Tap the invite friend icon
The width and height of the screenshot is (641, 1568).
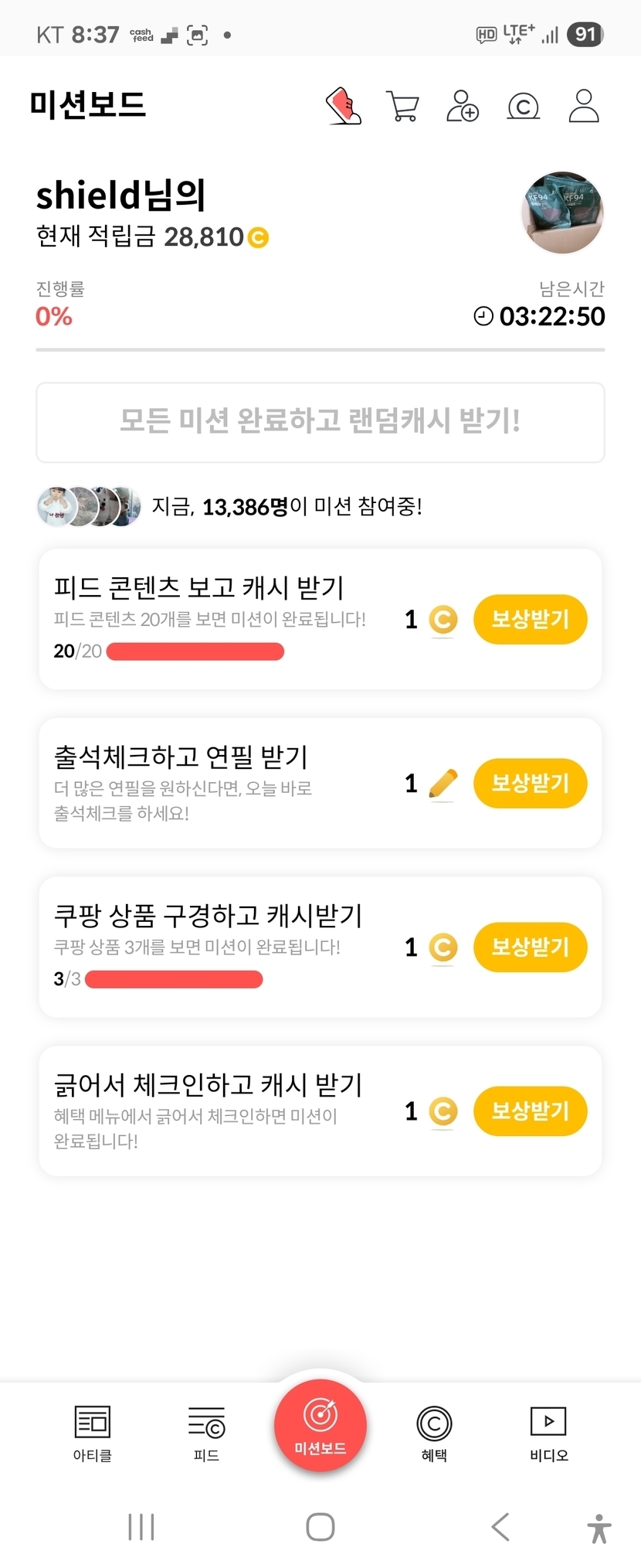463,106
